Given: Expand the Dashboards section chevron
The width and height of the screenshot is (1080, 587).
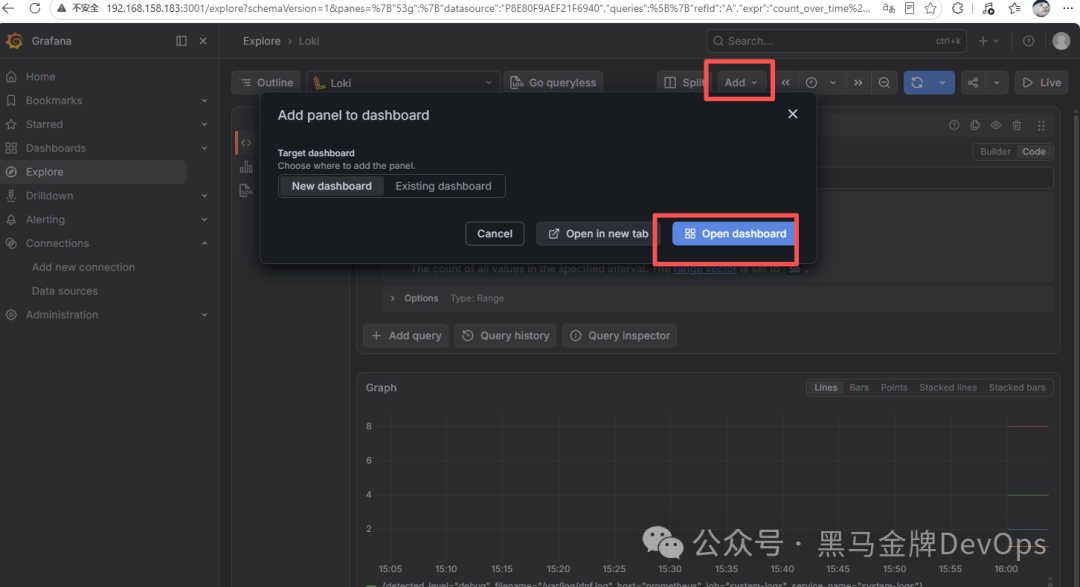Looking at the screenshot, I should click(x=205, y=148).
